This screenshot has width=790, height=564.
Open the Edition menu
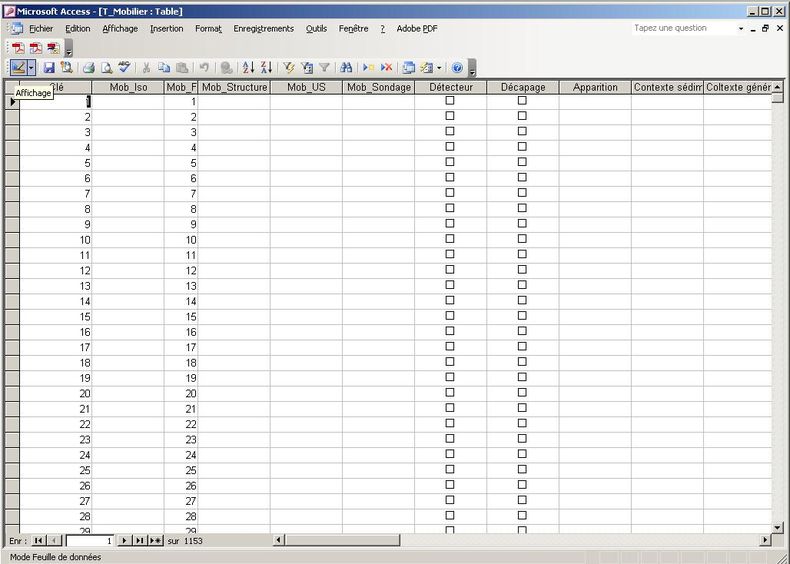point(78,29)
